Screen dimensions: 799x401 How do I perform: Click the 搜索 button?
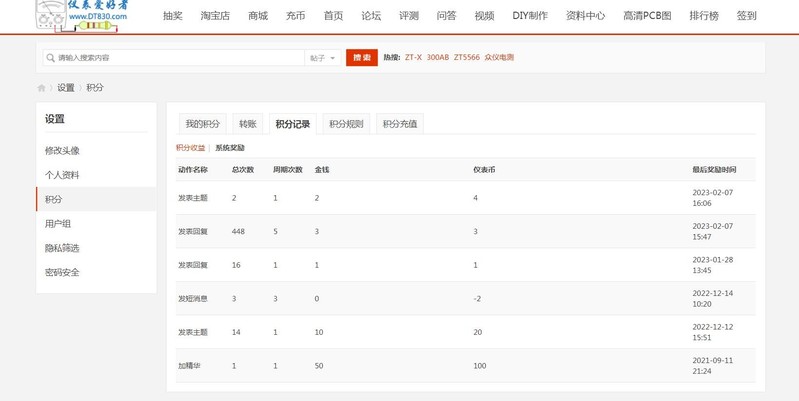click(x=362, y=58)
